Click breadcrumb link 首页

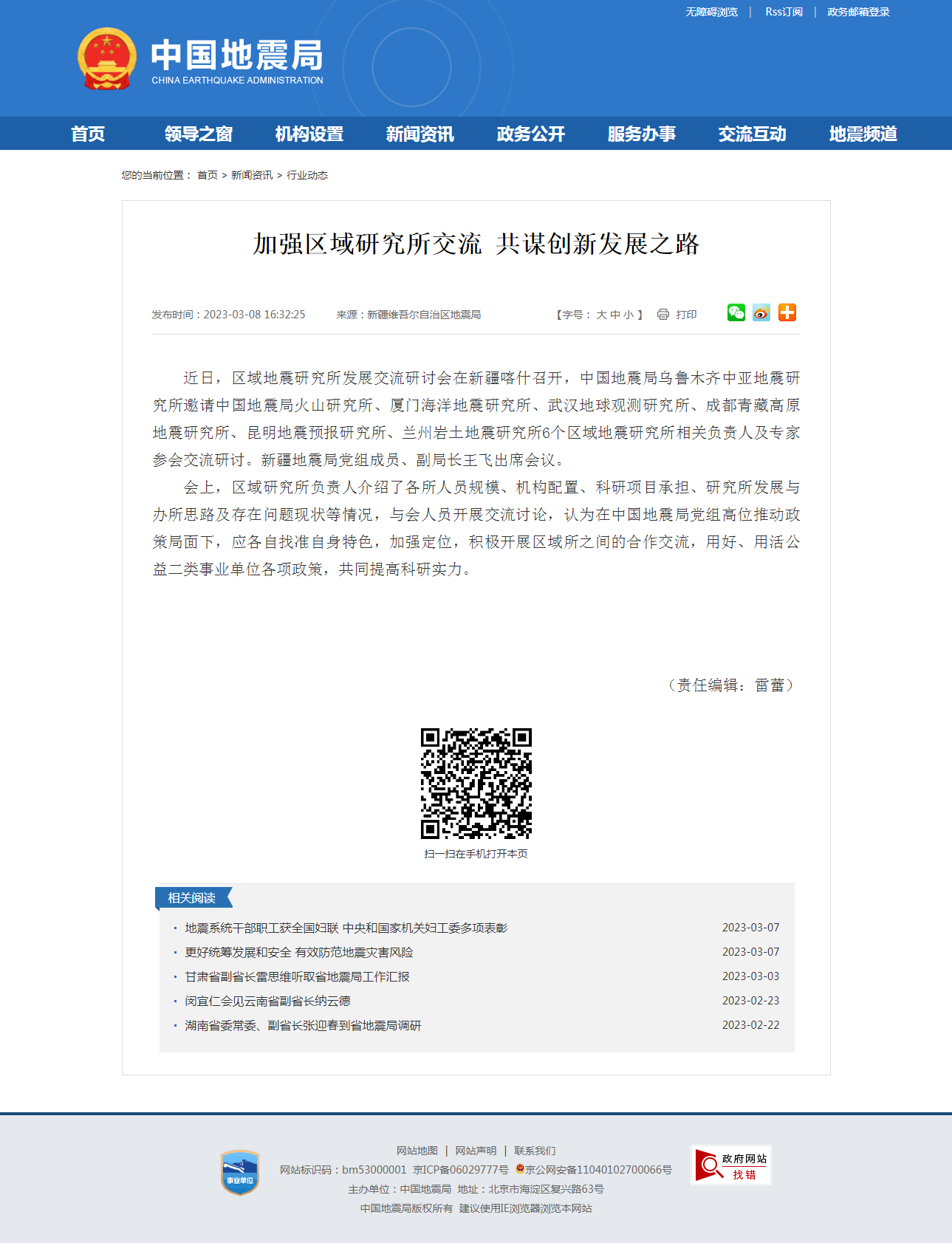208,175
